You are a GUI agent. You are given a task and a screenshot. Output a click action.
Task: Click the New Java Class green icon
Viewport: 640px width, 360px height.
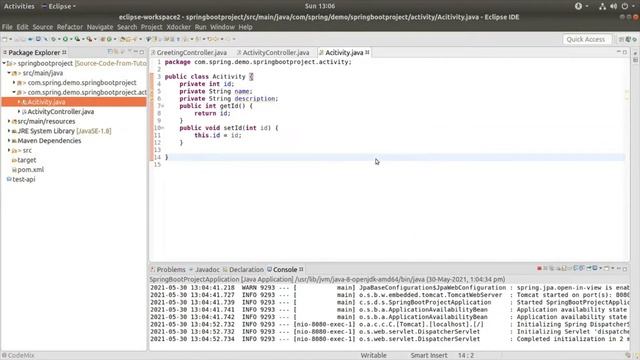[x=109, y=39]
